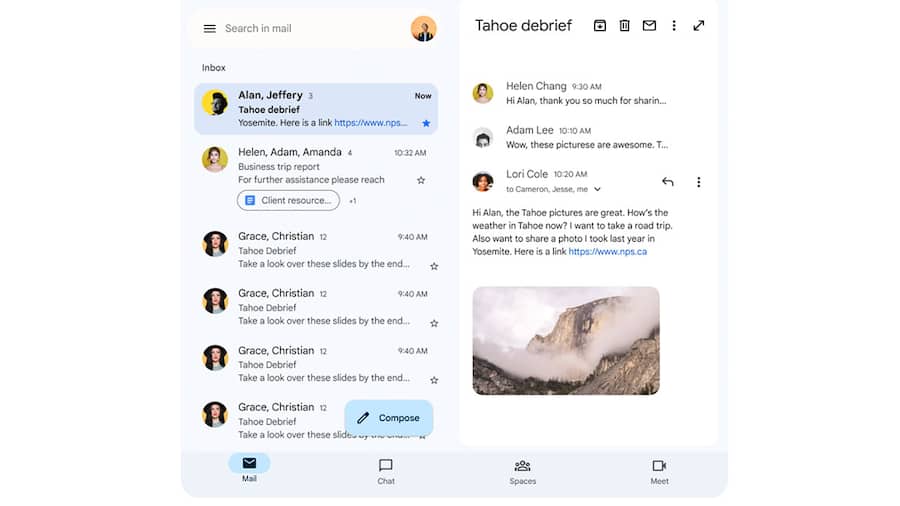900x506 pixels.
Task: Open the Helen, Adam, Amanda email thread
Action: [316, 177]
